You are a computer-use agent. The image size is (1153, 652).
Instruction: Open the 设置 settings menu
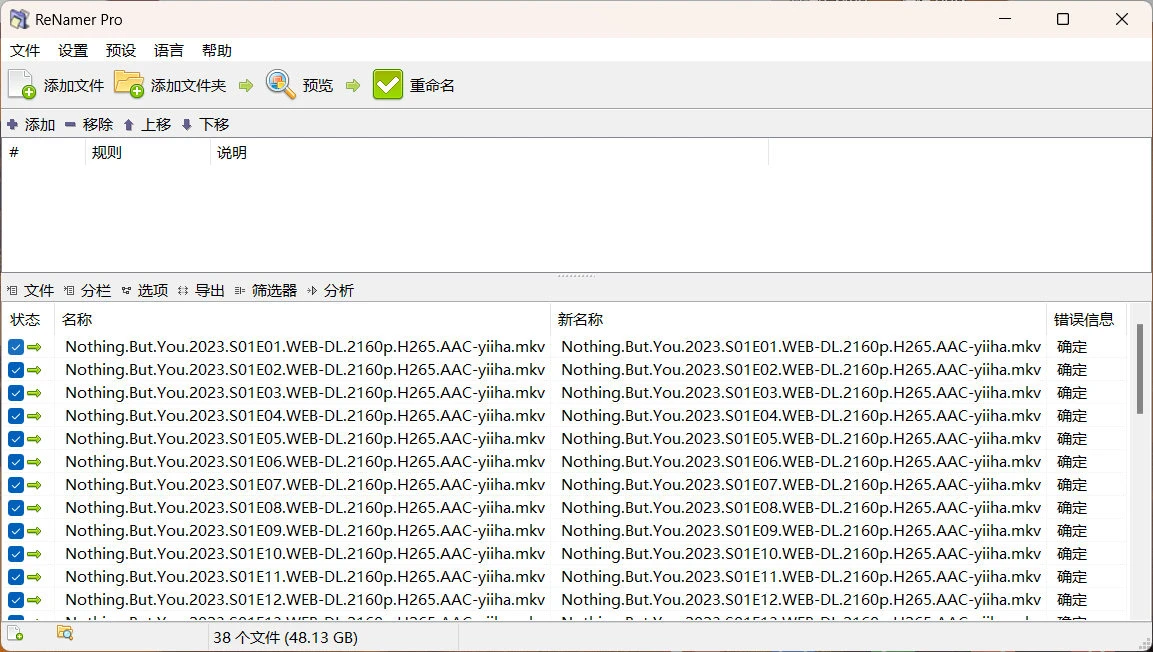[73, 51]
